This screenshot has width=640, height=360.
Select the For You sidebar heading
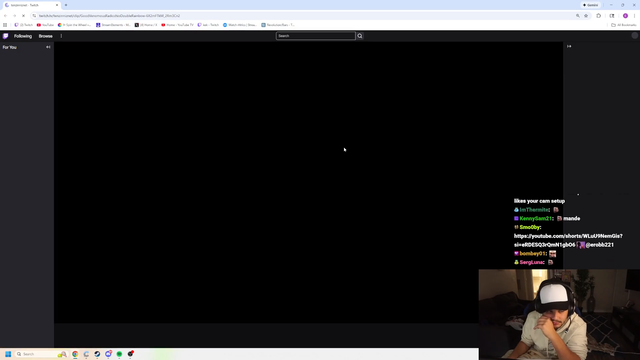pyautogui.click(x=9, y=47)
